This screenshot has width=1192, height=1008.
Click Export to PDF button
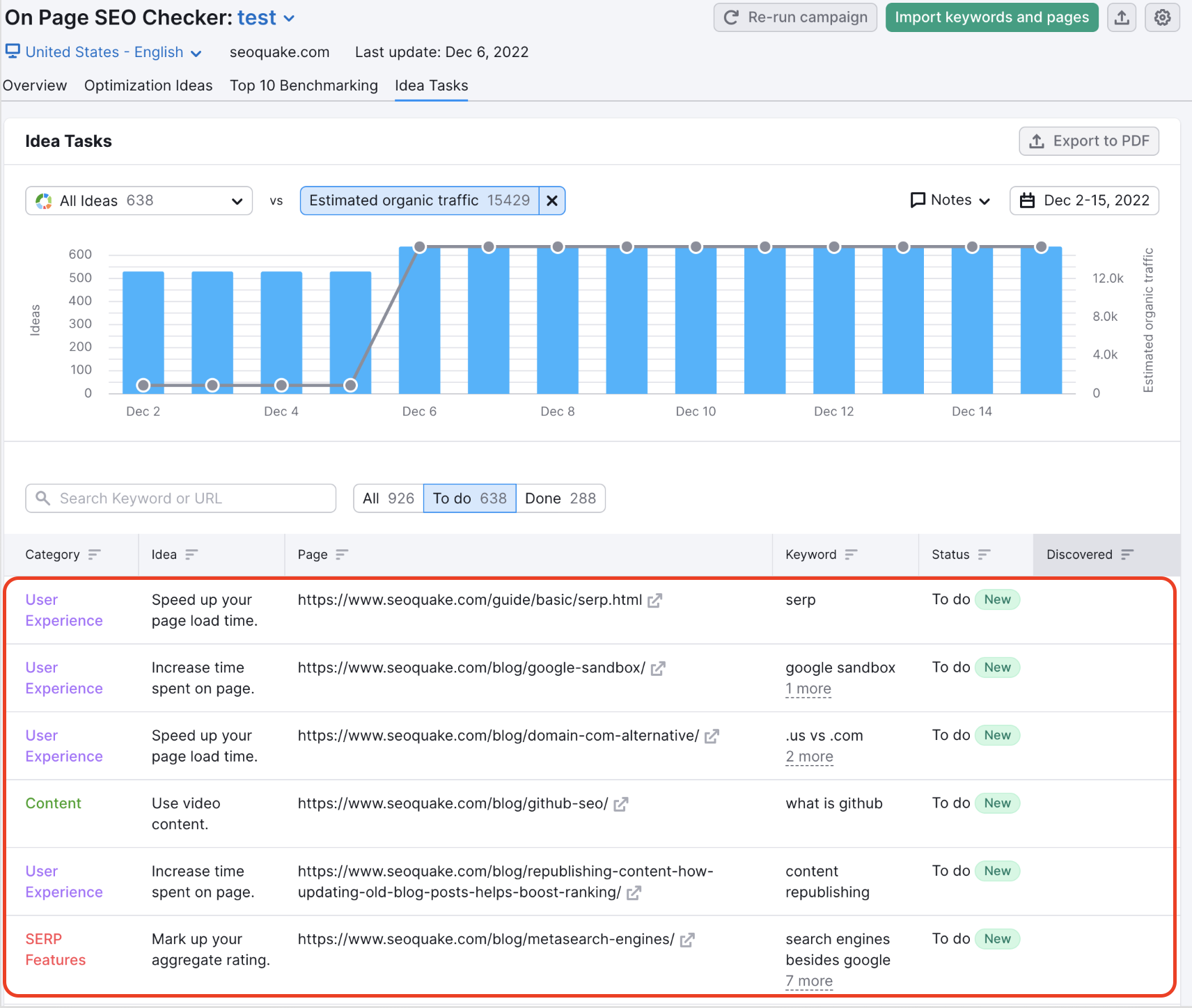[x=1089, y=141]
